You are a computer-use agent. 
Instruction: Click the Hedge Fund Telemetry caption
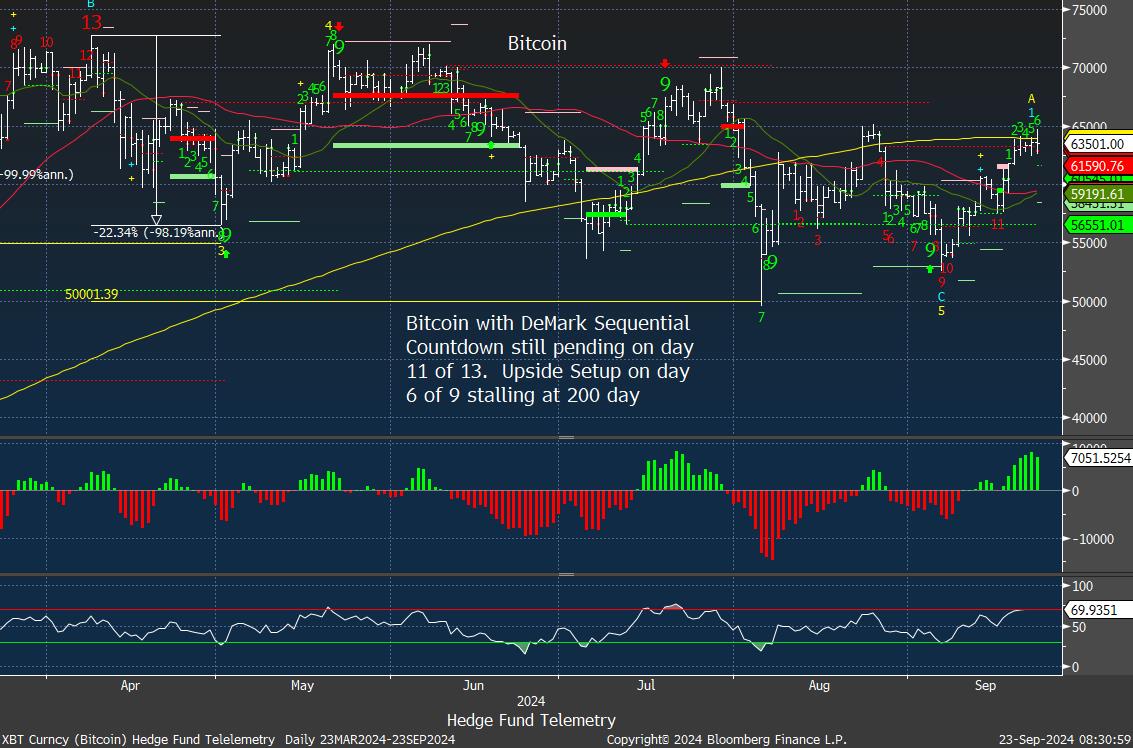pos(531,720)
